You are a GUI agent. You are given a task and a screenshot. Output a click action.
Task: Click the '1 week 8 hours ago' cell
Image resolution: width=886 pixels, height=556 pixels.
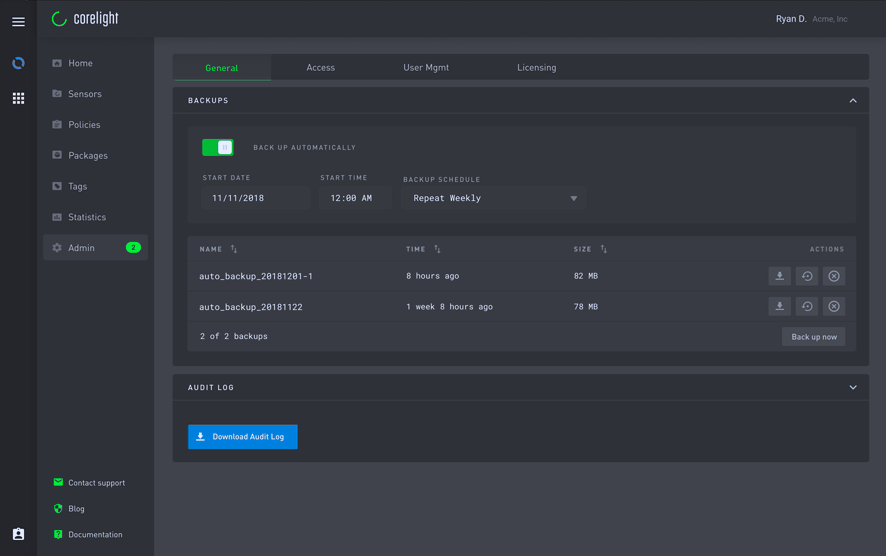[449, 307]
